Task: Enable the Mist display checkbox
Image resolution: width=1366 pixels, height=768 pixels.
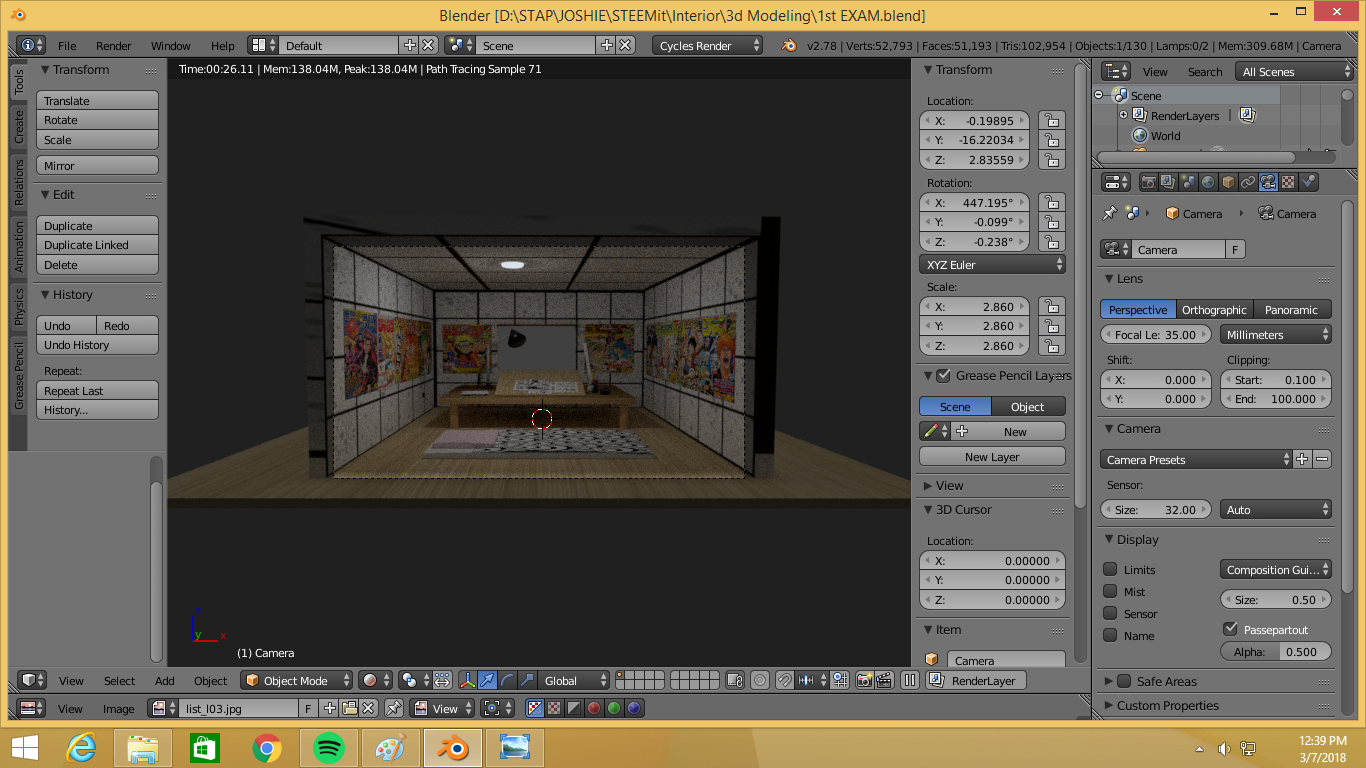Action: coord(1110,591)
